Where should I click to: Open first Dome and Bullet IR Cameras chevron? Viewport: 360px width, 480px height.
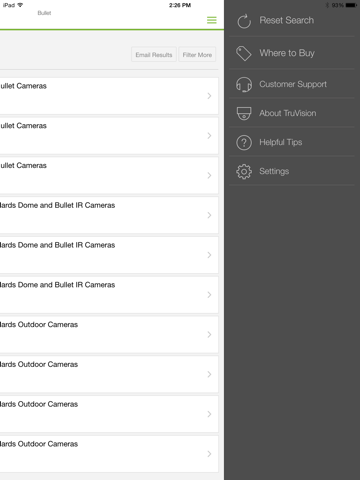(209, 215)
